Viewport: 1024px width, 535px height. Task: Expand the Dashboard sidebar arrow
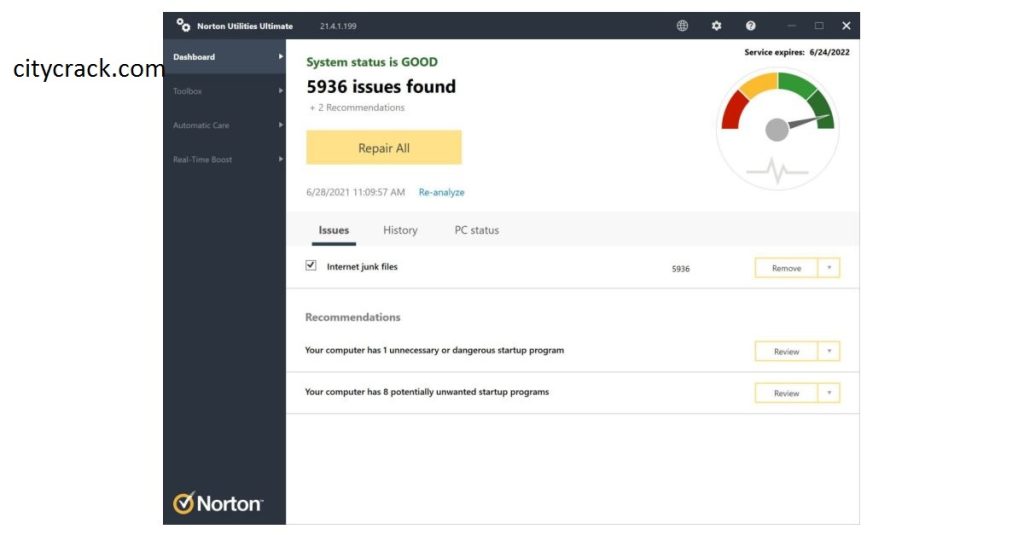(280, 57)
